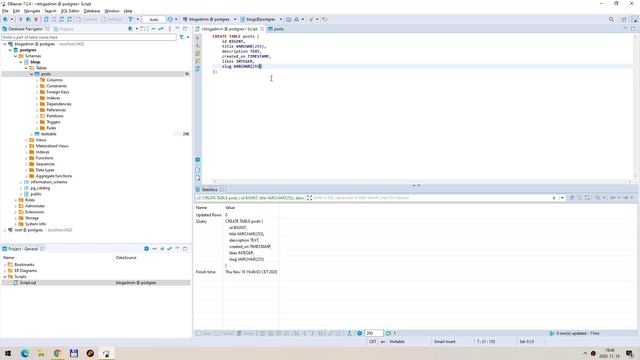The image size is (640, 360).
Task: Select the ER Diagrams project folder
Action: 25,271
